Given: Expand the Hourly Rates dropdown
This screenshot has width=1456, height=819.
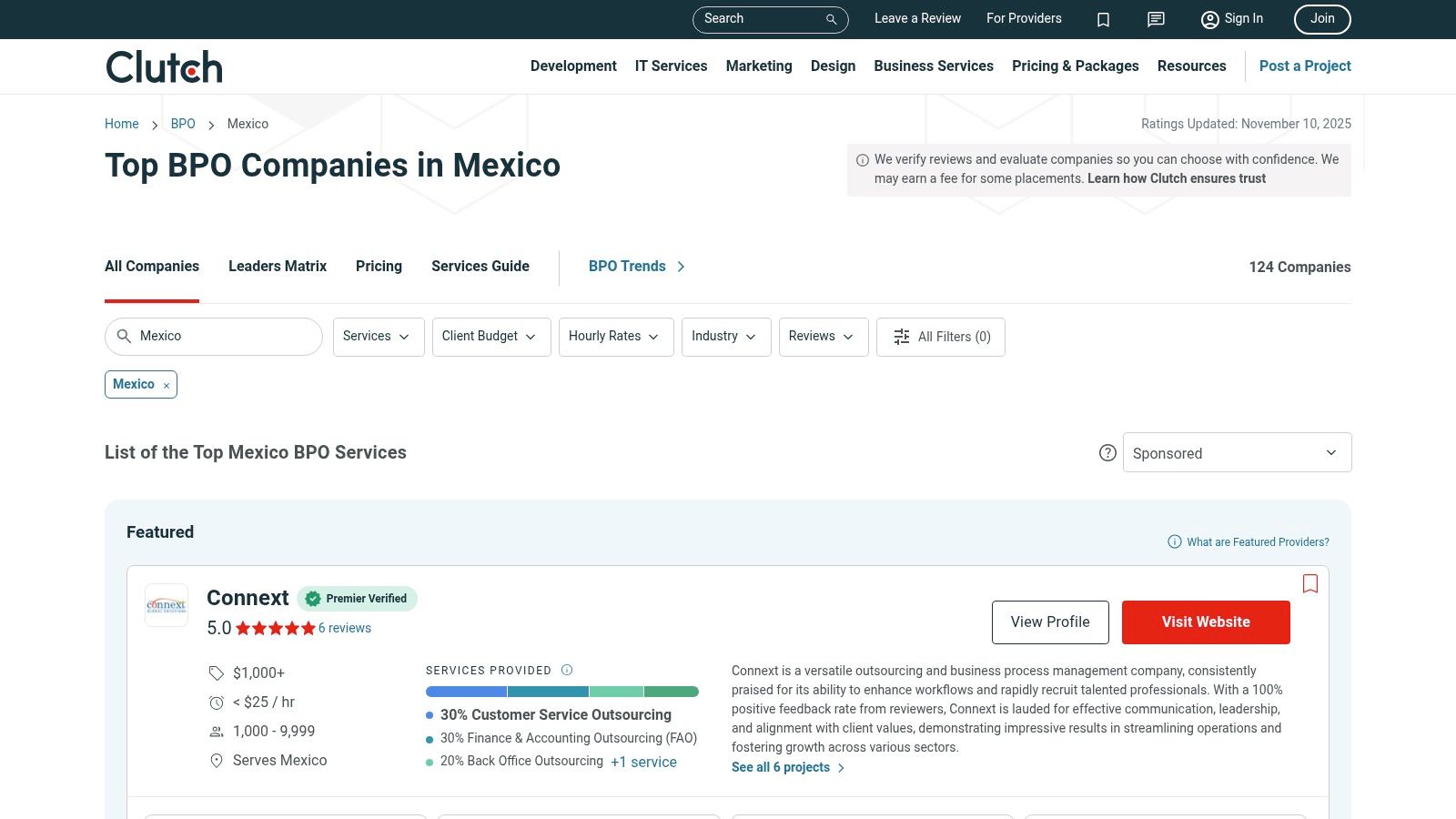Looking at the screenshot, I should click(x=615, y=337).
